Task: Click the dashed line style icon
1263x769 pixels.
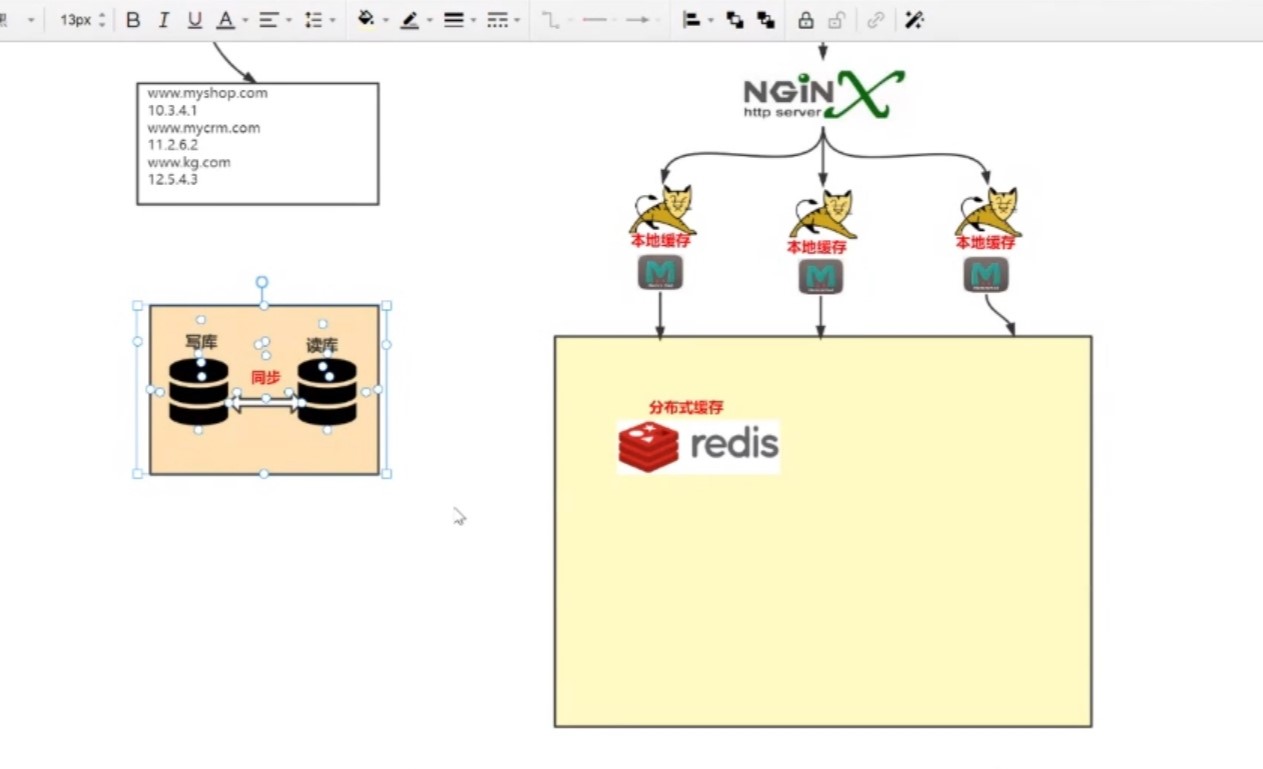Action: (497, 20)
